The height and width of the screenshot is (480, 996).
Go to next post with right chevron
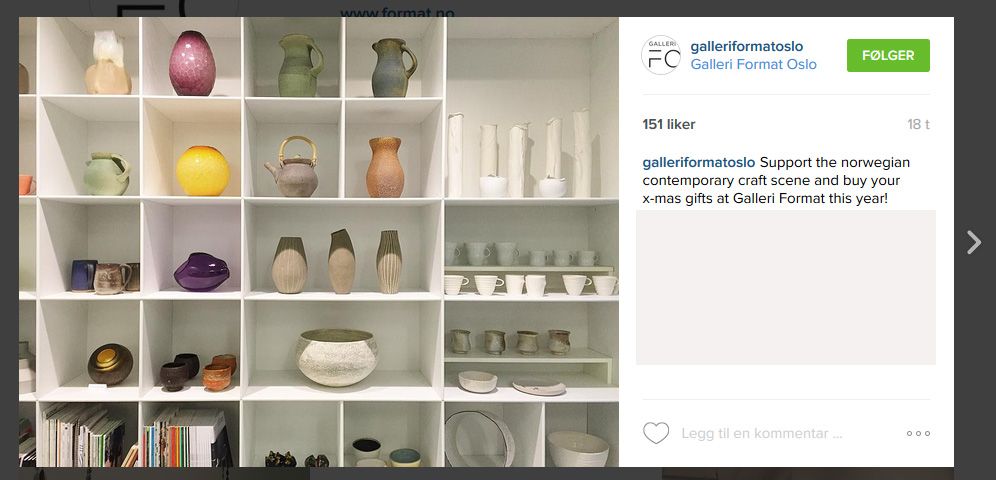(974, 242)
